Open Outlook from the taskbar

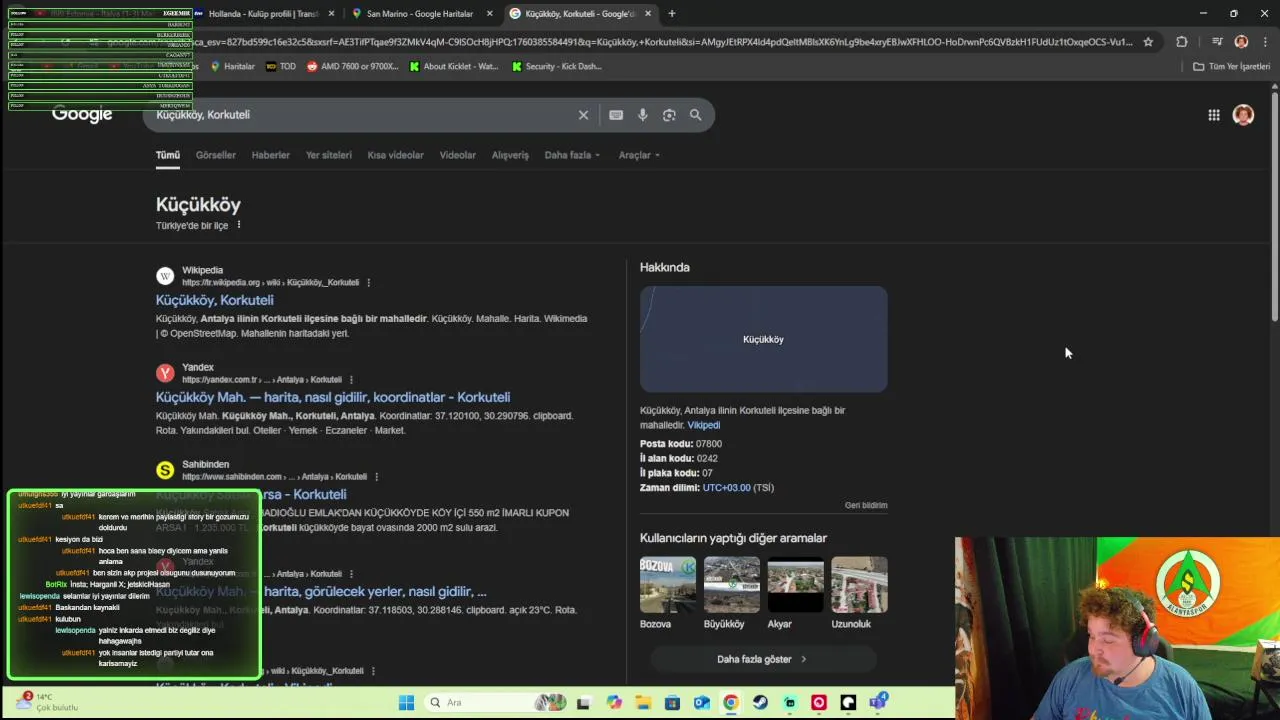coord(702,703)
